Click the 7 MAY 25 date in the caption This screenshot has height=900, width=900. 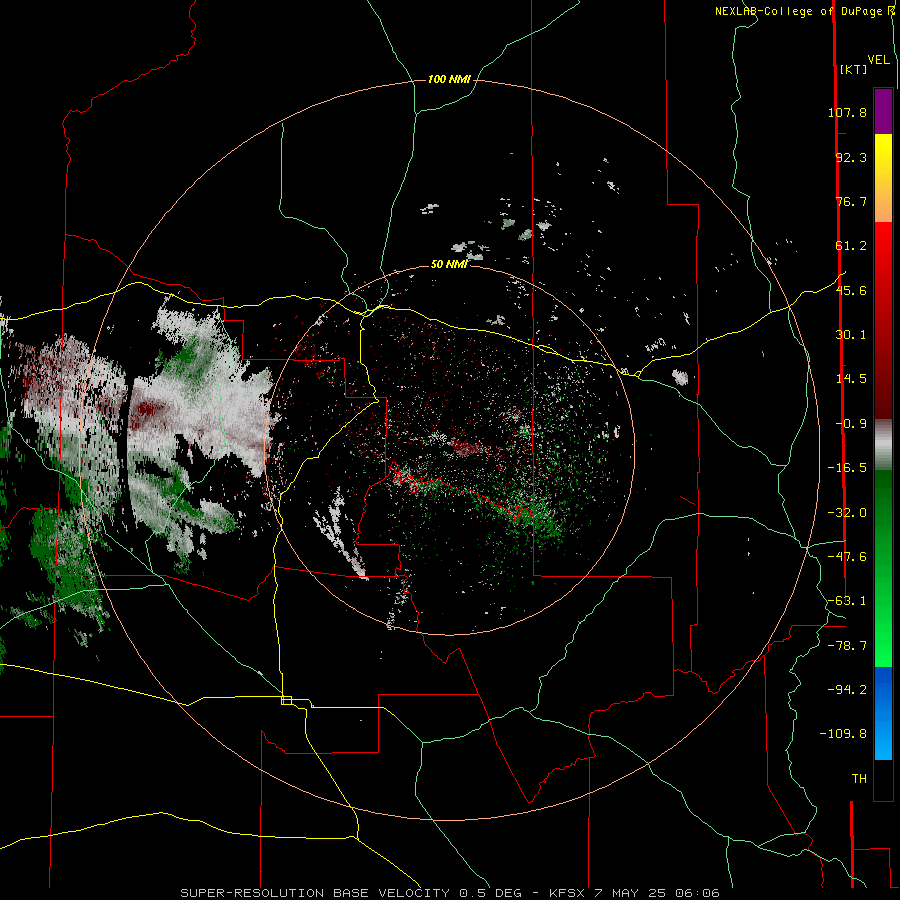pos(630,893)
